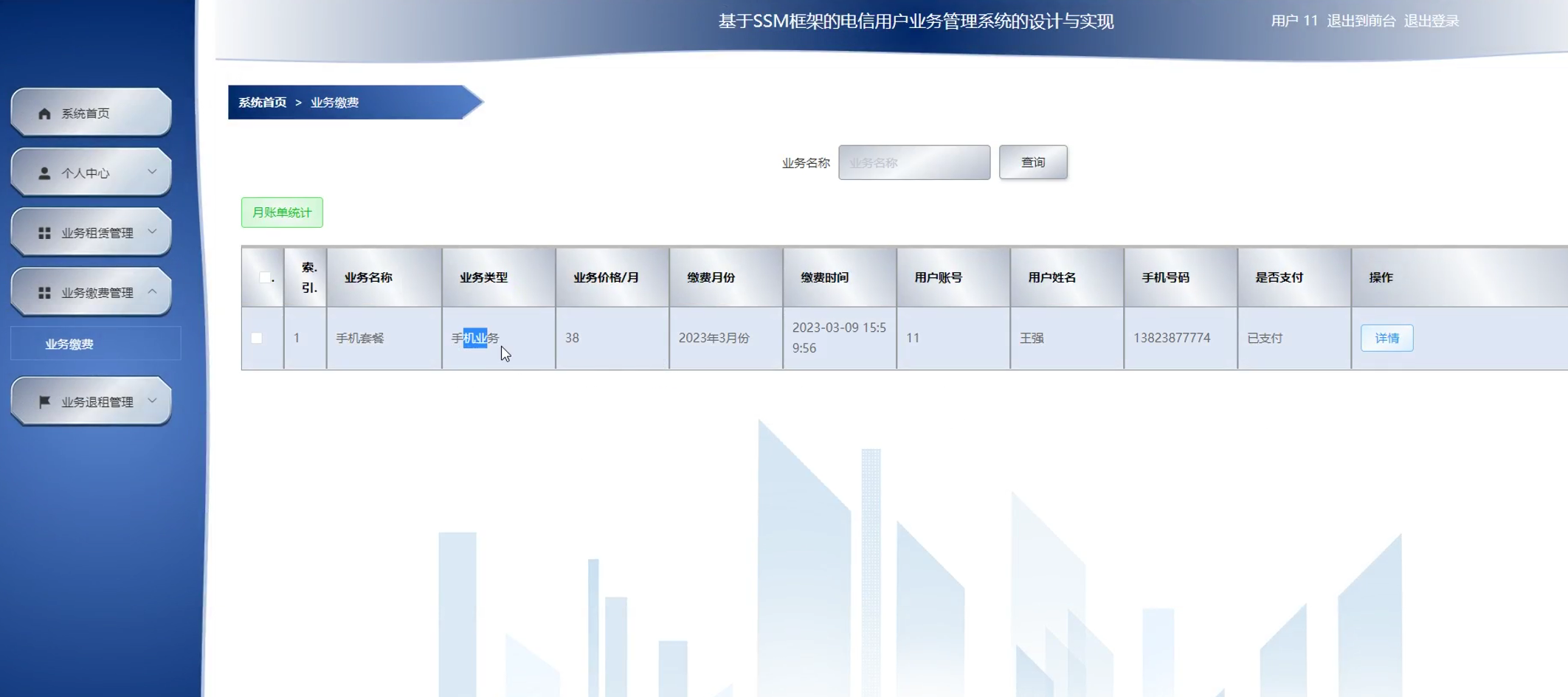1568x697 pixels.
Task: Focus the 业务名称 search field
Action: 914,162
